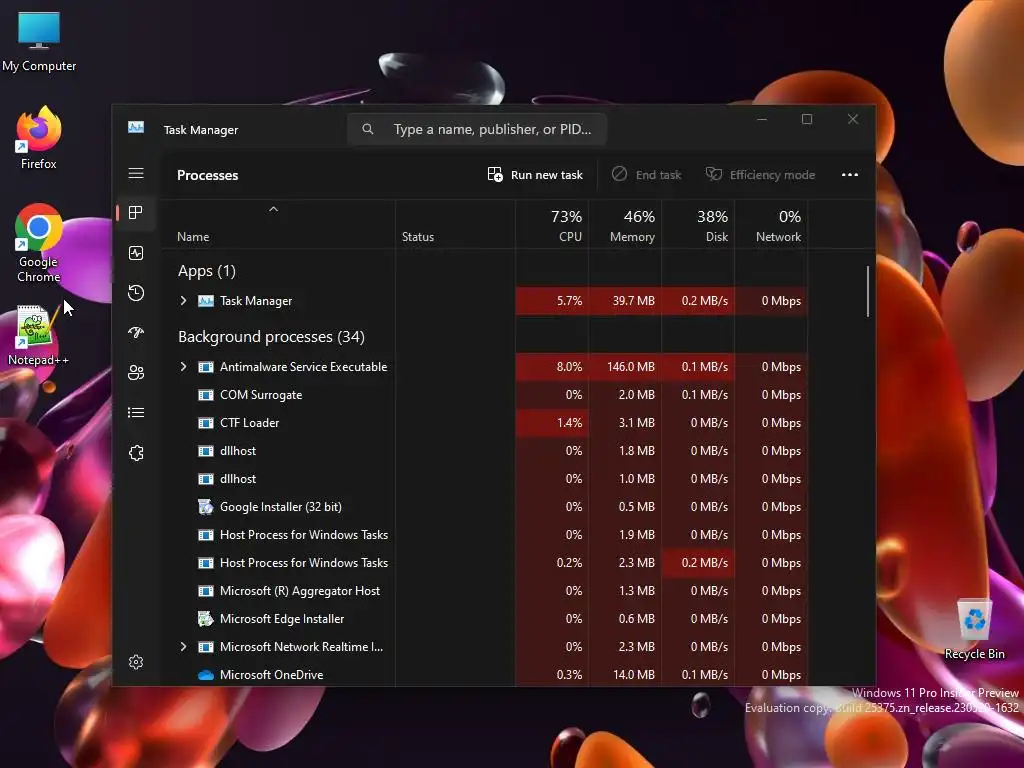The image size is (1024, 768).
Task: Click the End task button
Action: pos(647,174)
